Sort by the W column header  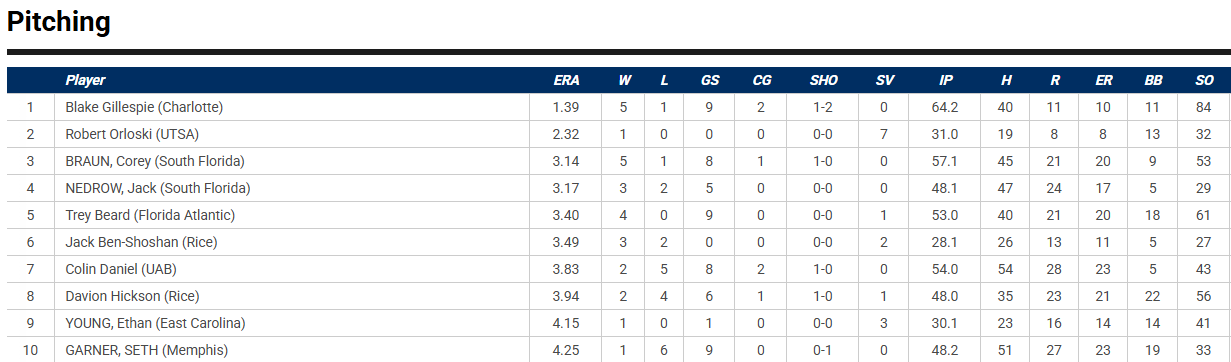click(x=624, y=80)
